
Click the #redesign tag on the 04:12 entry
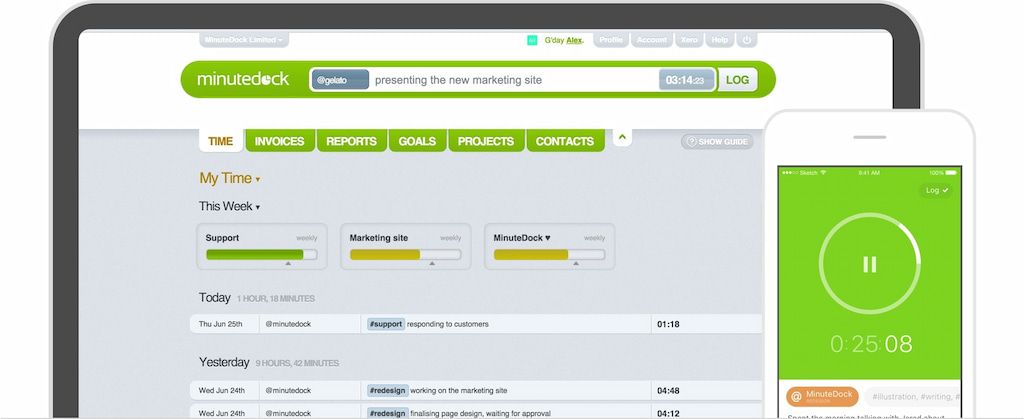[388, 413]
